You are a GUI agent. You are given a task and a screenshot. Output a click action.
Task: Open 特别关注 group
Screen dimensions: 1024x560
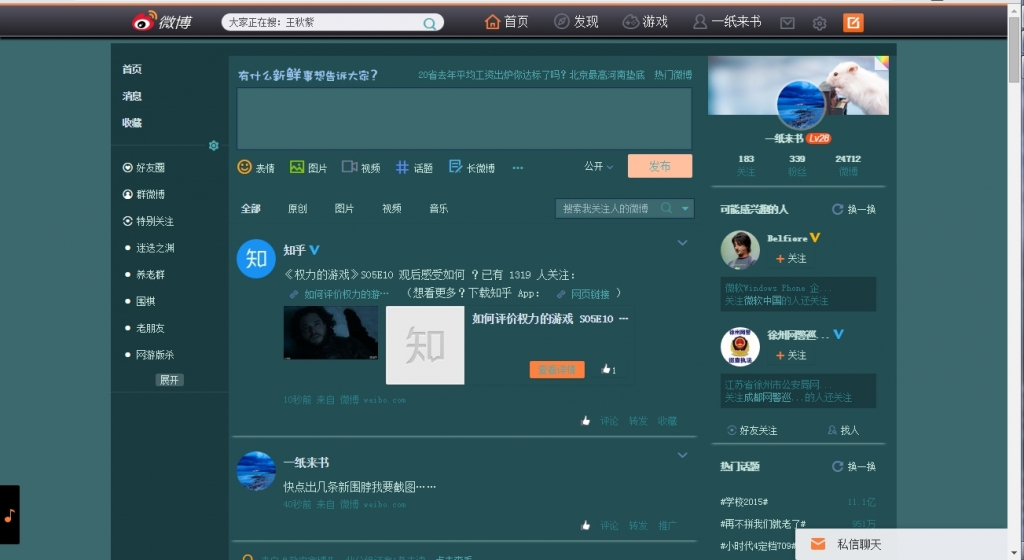click(148, 221)
